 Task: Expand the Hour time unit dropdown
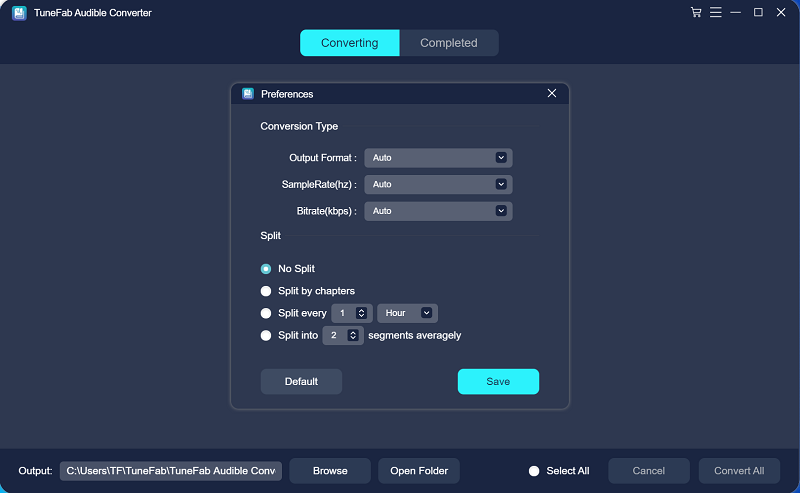[407, 313]
